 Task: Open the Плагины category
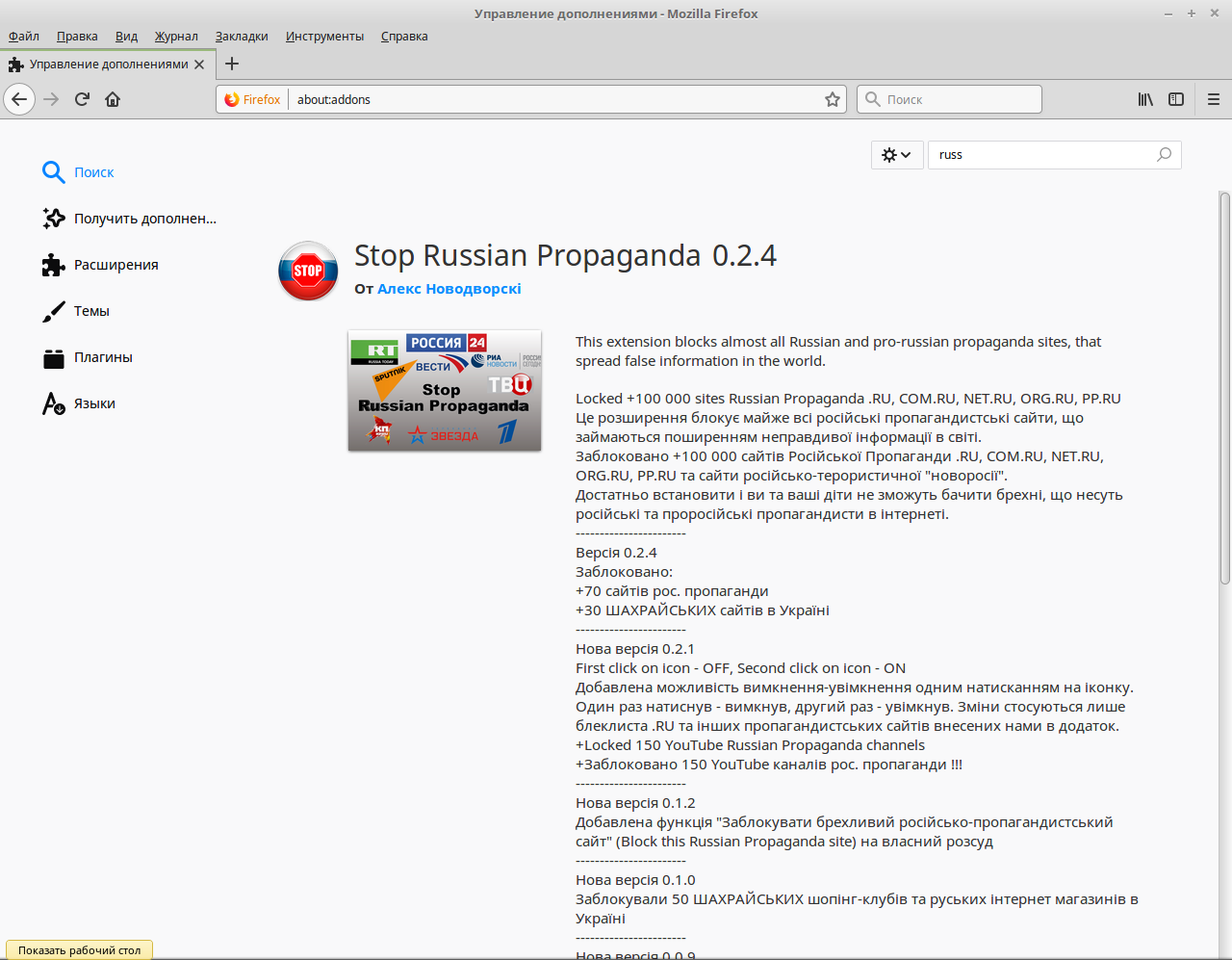click(88, 357)
